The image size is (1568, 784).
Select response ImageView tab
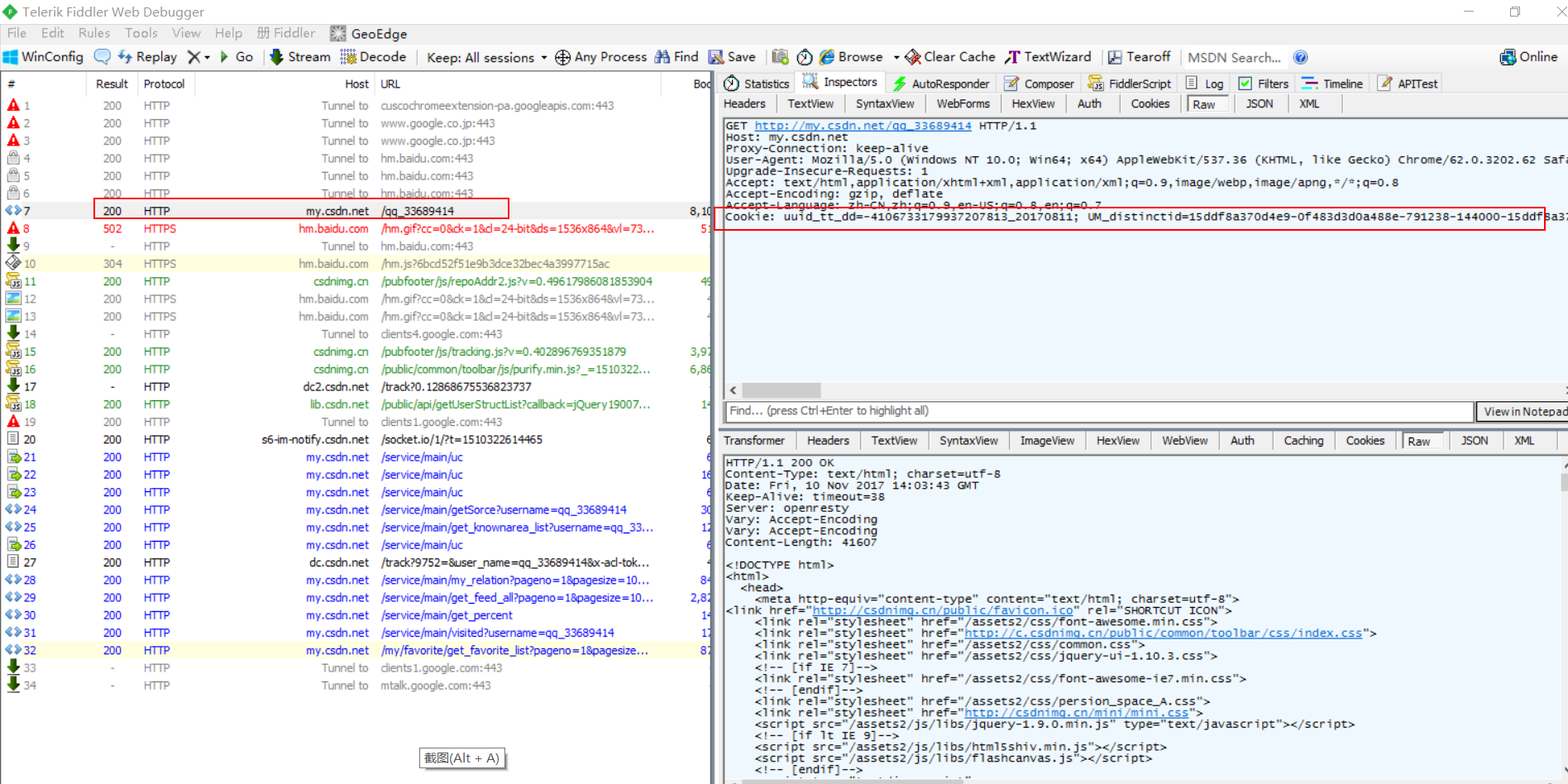coord(1047,441)
